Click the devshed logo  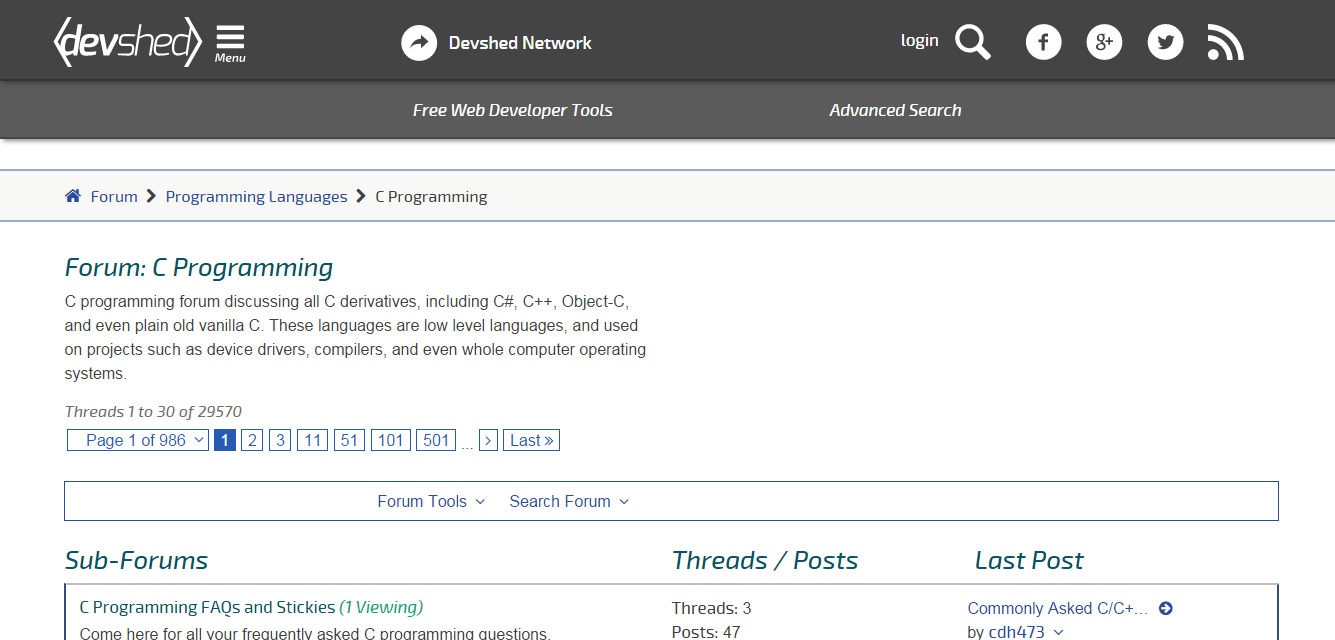coord(128,41)
